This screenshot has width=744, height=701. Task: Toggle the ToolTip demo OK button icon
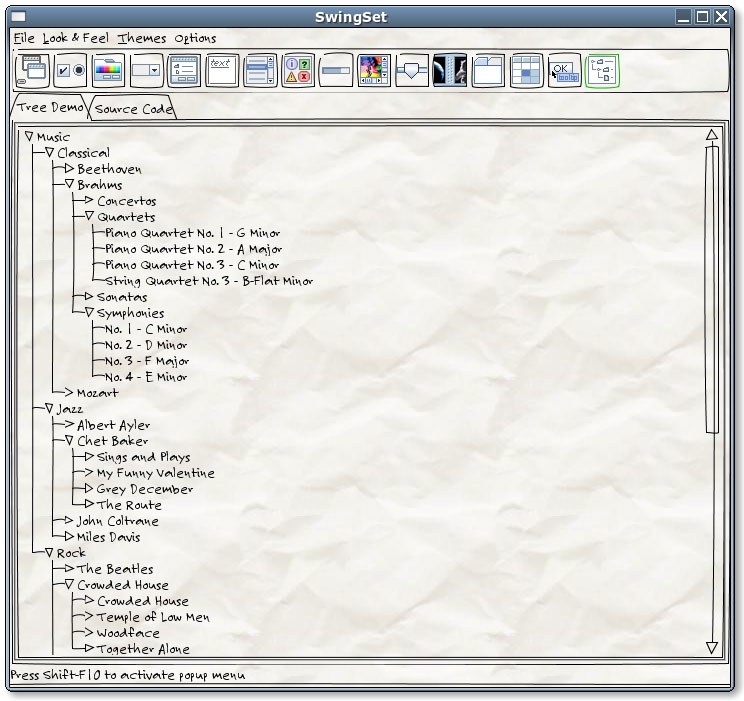point(564,70)
